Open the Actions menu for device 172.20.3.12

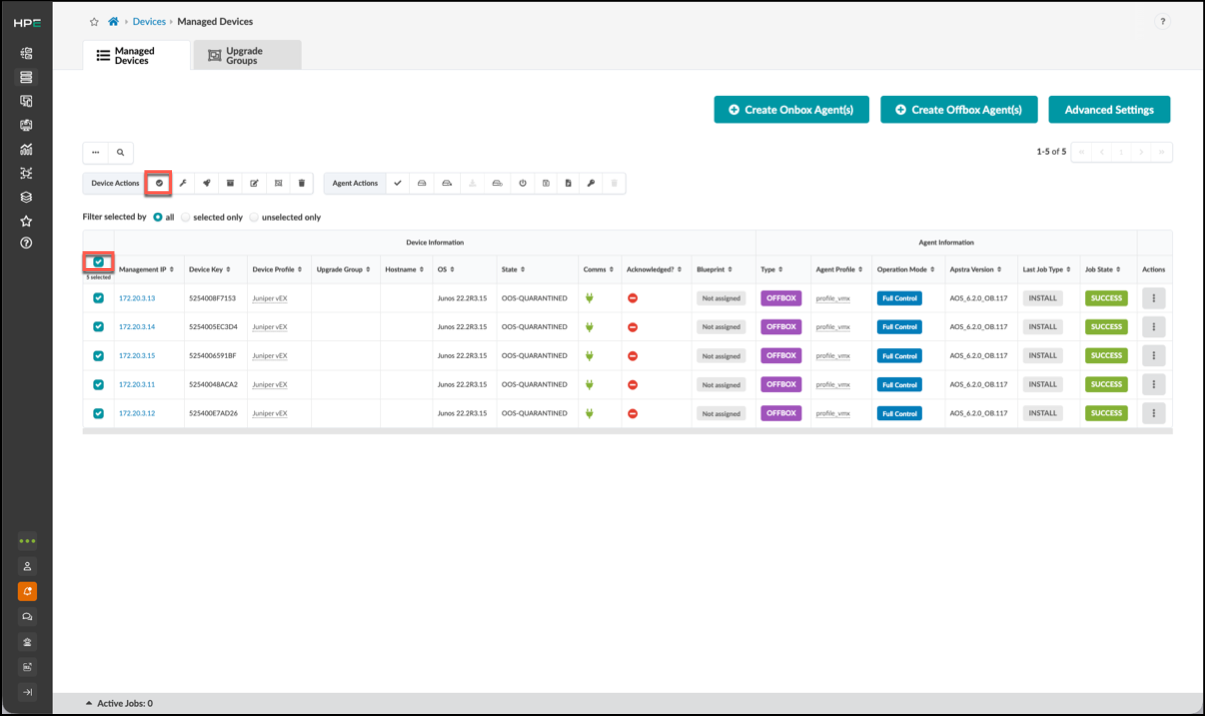coord(1153,413)
